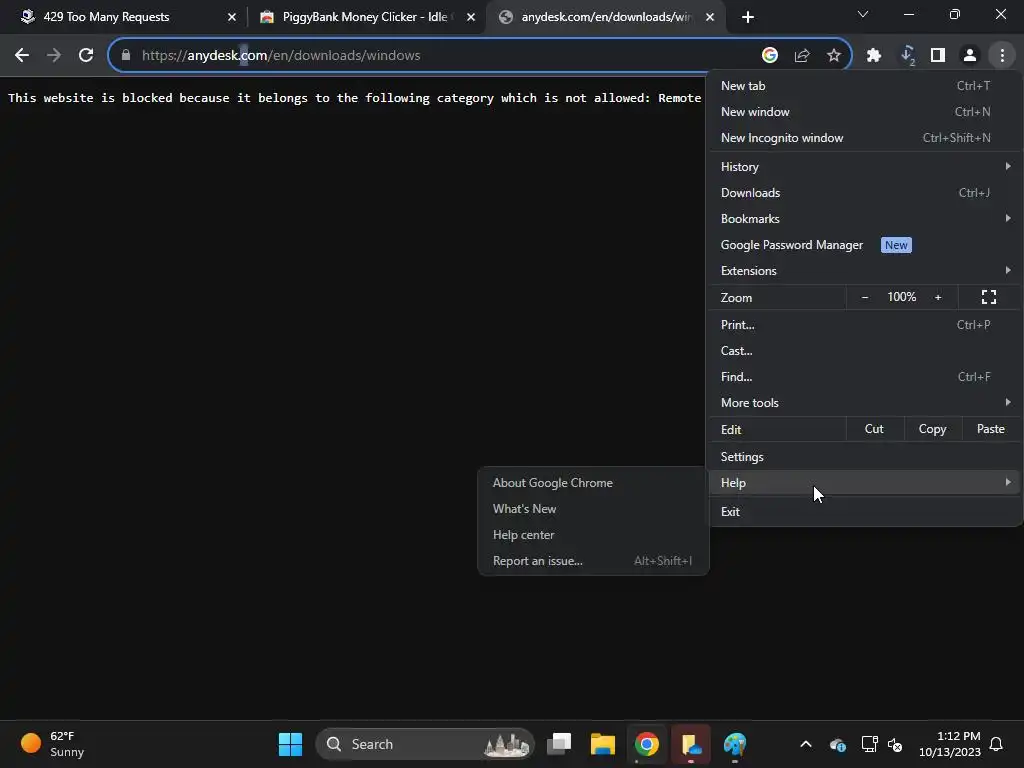Viewport: 1024px width, 768px height.
Task: Click the muted volume tray icon
Action: click(895, 744)
